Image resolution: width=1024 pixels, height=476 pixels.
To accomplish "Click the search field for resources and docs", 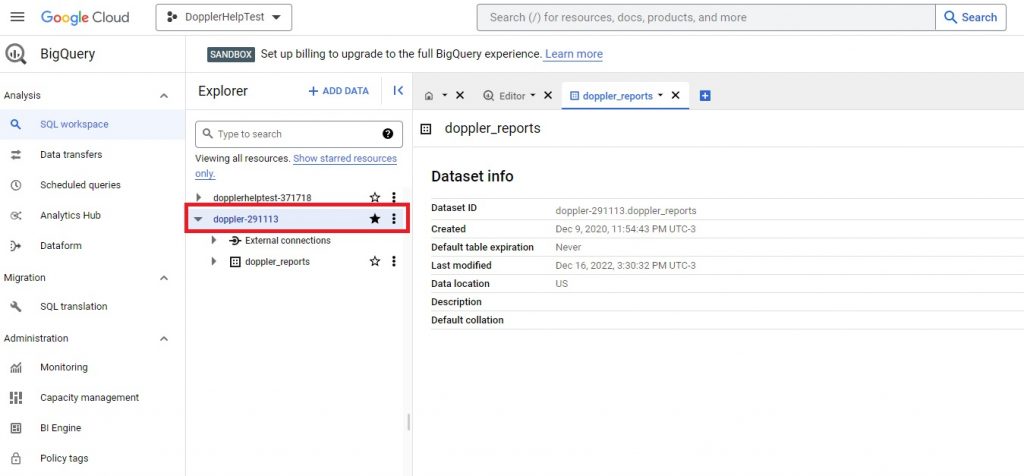I will (x=706, y=18).
